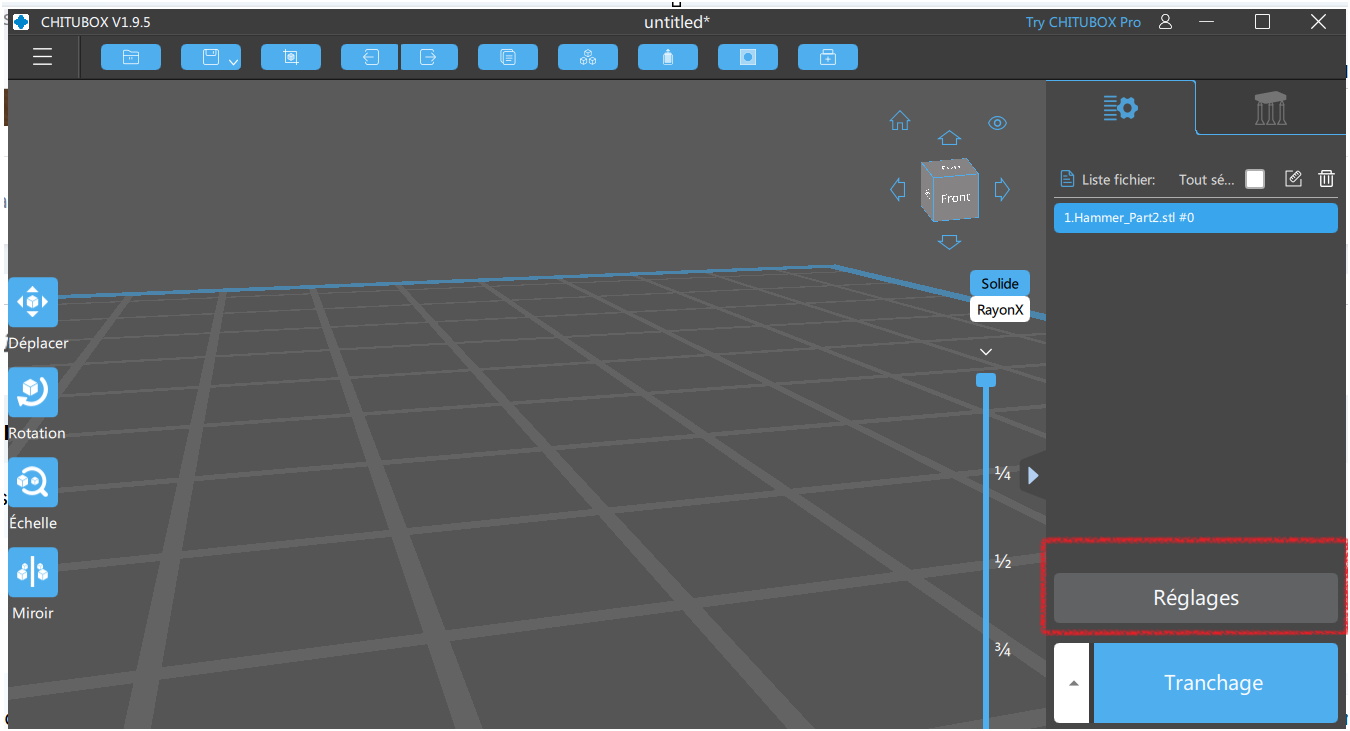The image size is (1350, 731).
Task: Open the Réglages settings button
Action: tap(1195, 598)
